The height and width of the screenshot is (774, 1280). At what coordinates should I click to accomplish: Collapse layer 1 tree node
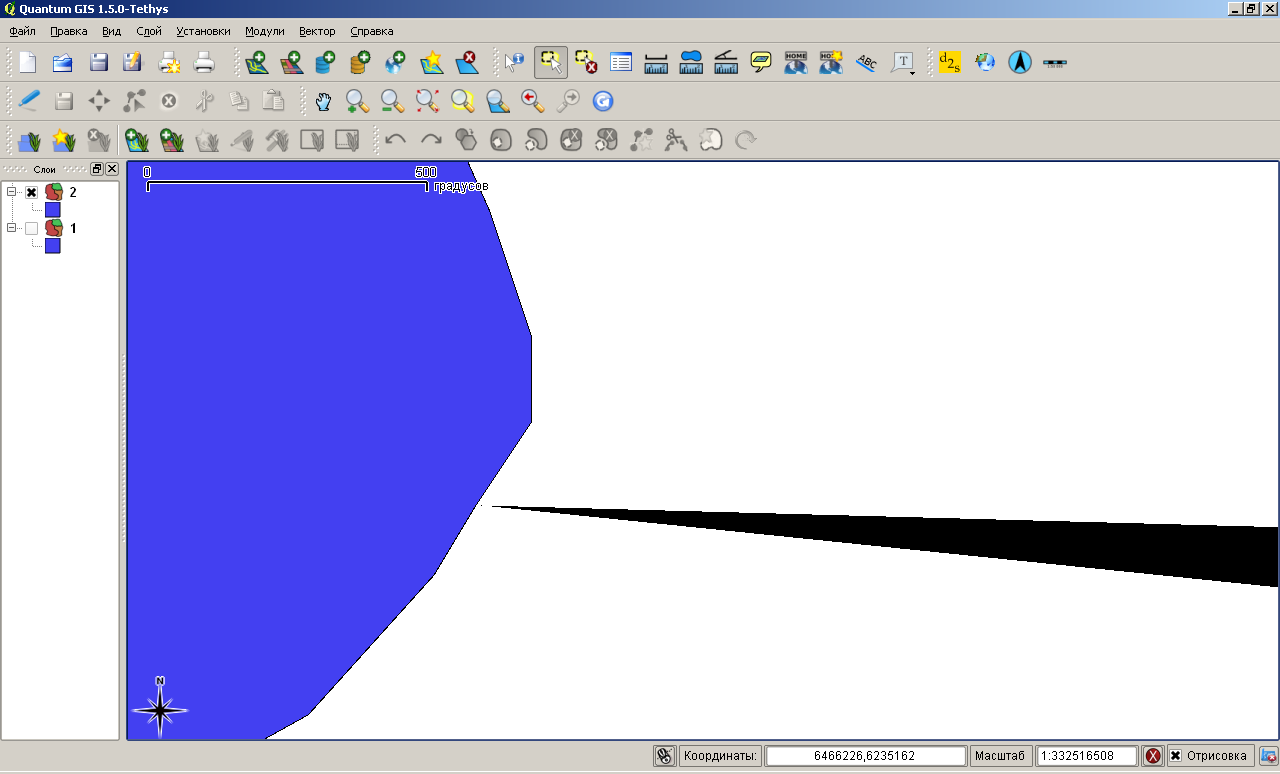[x=12, y=228]
